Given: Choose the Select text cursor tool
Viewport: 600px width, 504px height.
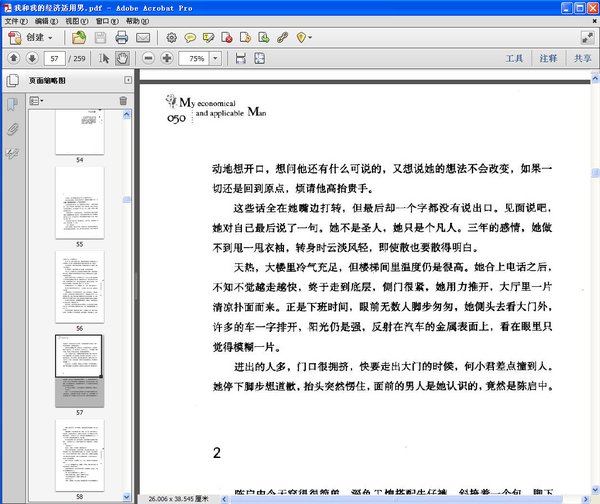Looking at the screenshot, I should 104,58.
